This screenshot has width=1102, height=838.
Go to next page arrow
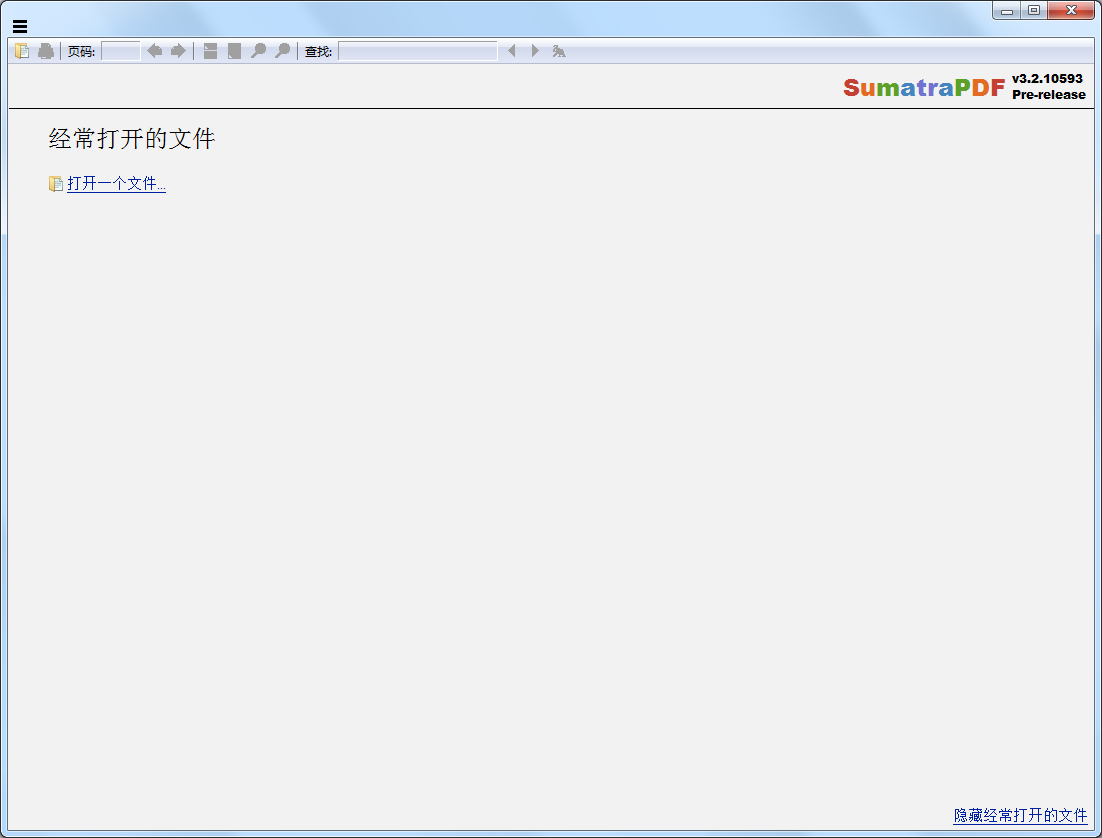[179, 51]
